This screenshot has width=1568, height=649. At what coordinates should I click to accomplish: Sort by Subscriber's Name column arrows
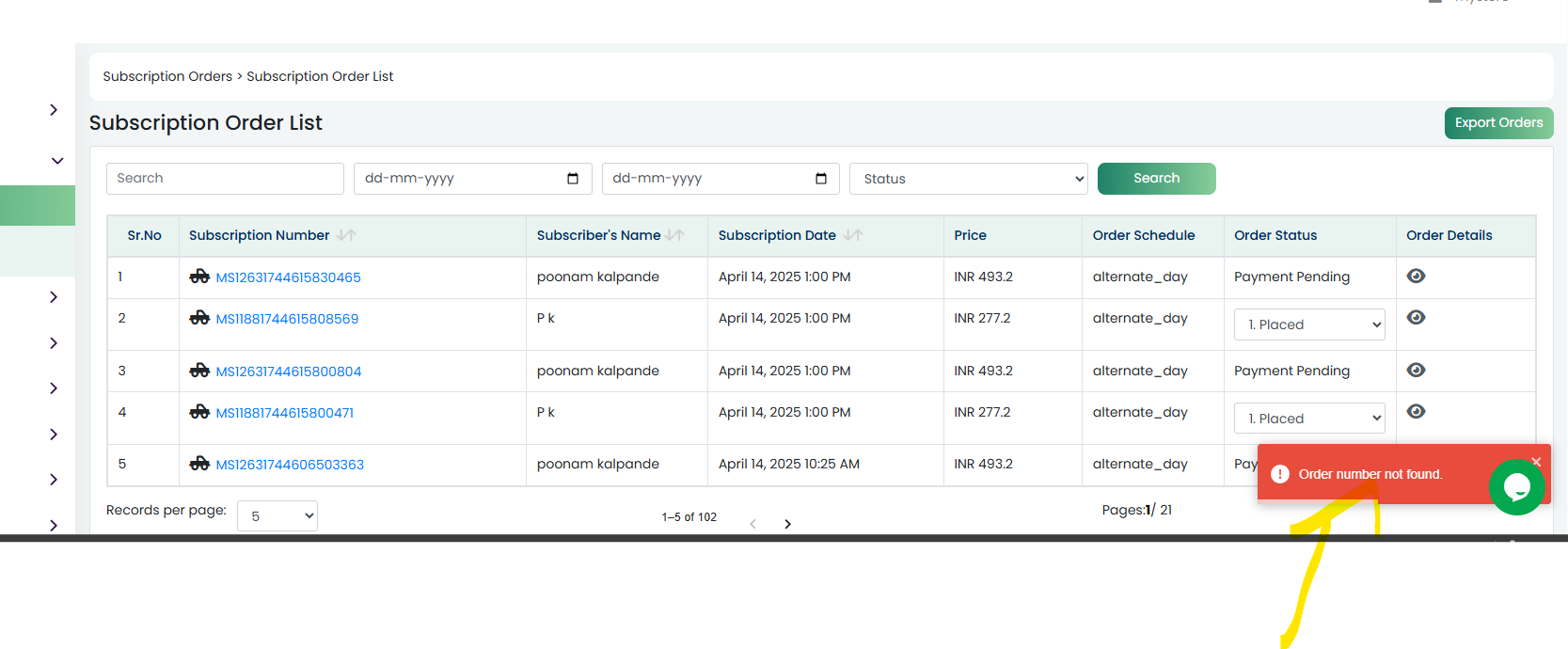[674, 235]
